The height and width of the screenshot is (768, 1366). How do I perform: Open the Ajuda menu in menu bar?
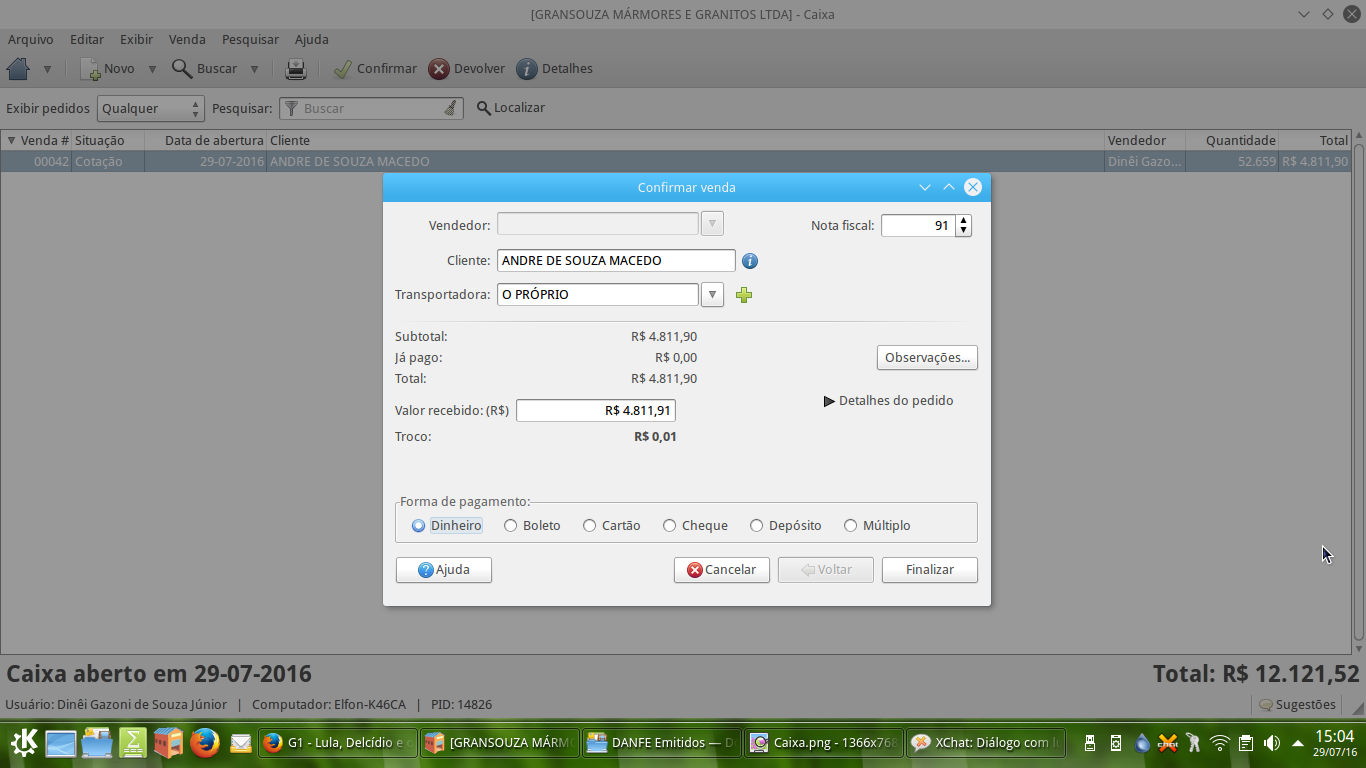[311, 39]
